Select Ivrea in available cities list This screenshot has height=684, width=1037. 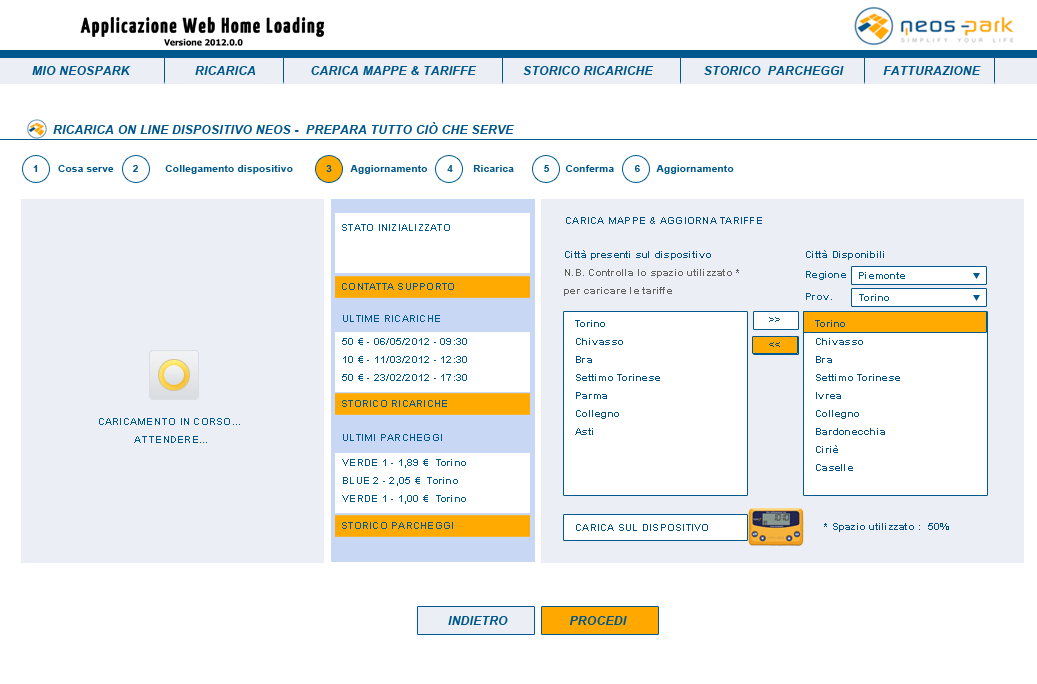[829, 396]
